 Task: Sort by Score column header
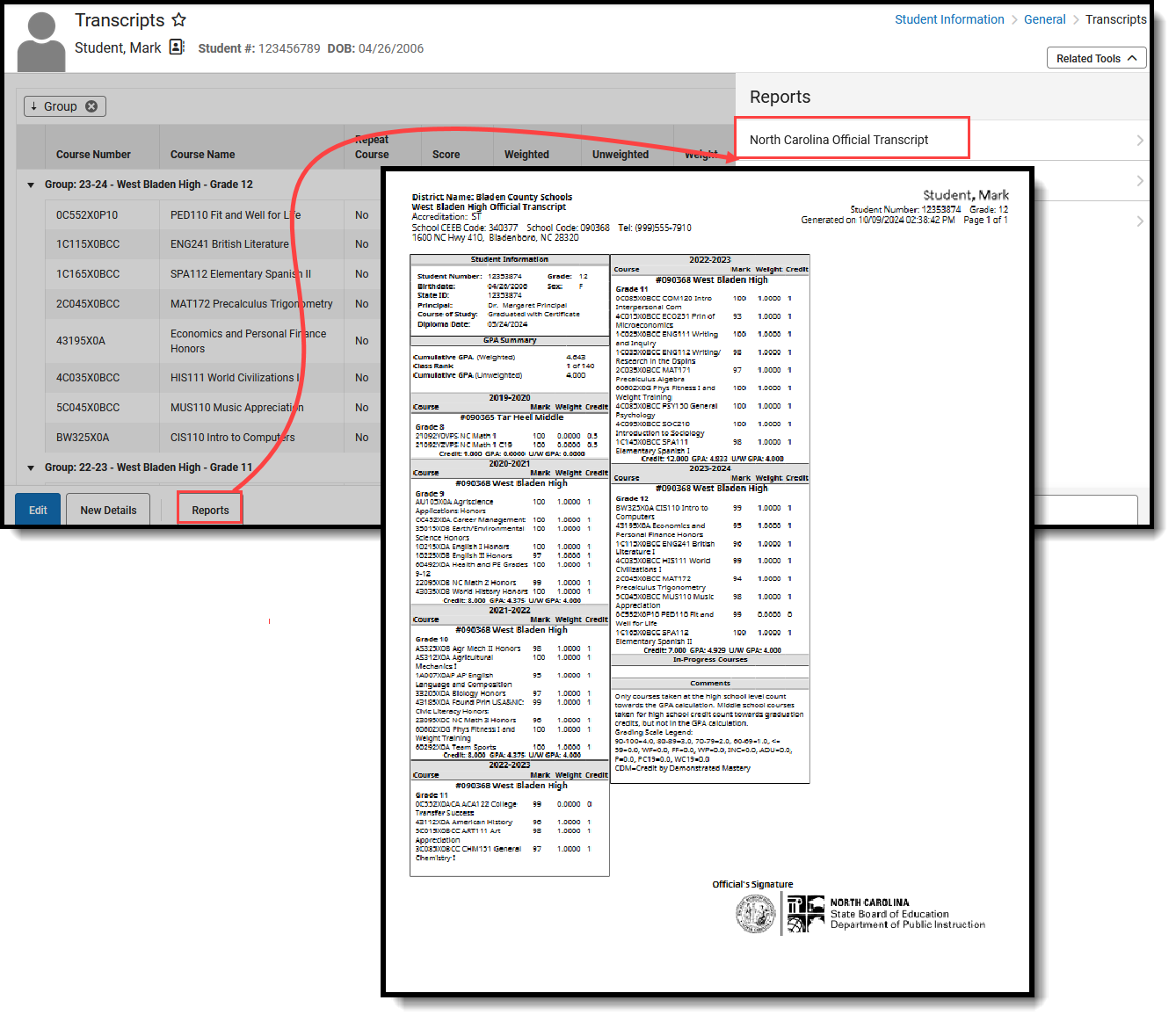click(x=446, y=155)
